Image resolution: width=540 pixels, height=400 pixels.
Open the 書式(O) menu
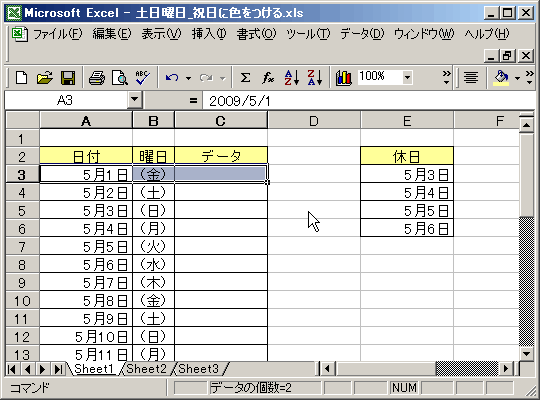[256, 34]
